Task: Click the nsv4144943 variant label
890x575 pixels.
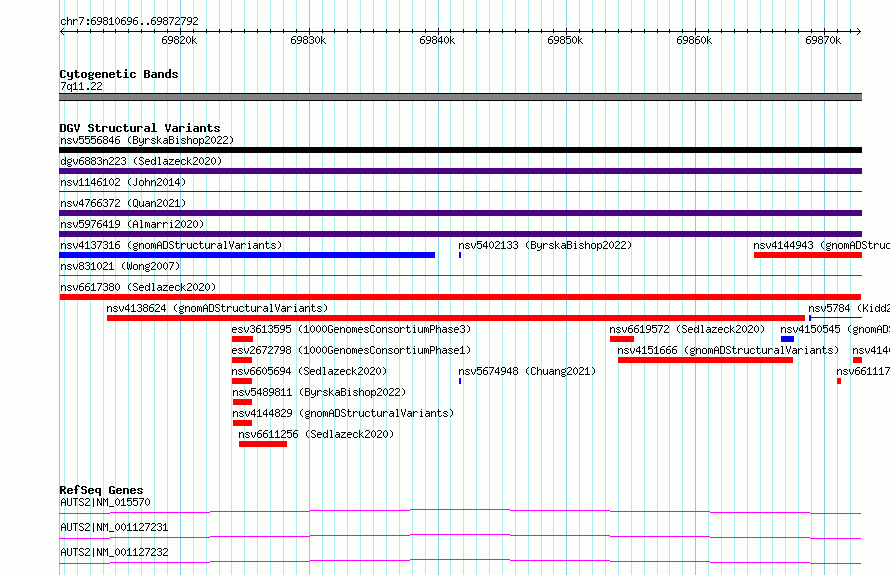Action: coord(821,245)
